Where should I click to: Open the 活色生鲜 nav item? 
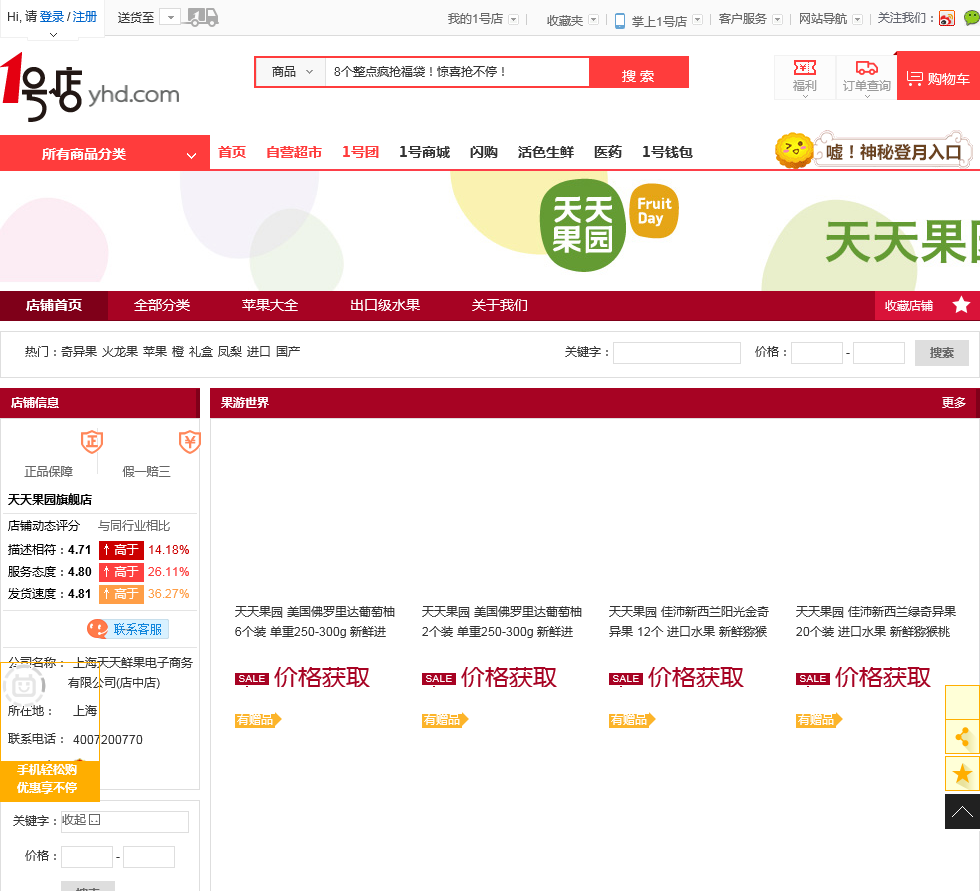546,152
